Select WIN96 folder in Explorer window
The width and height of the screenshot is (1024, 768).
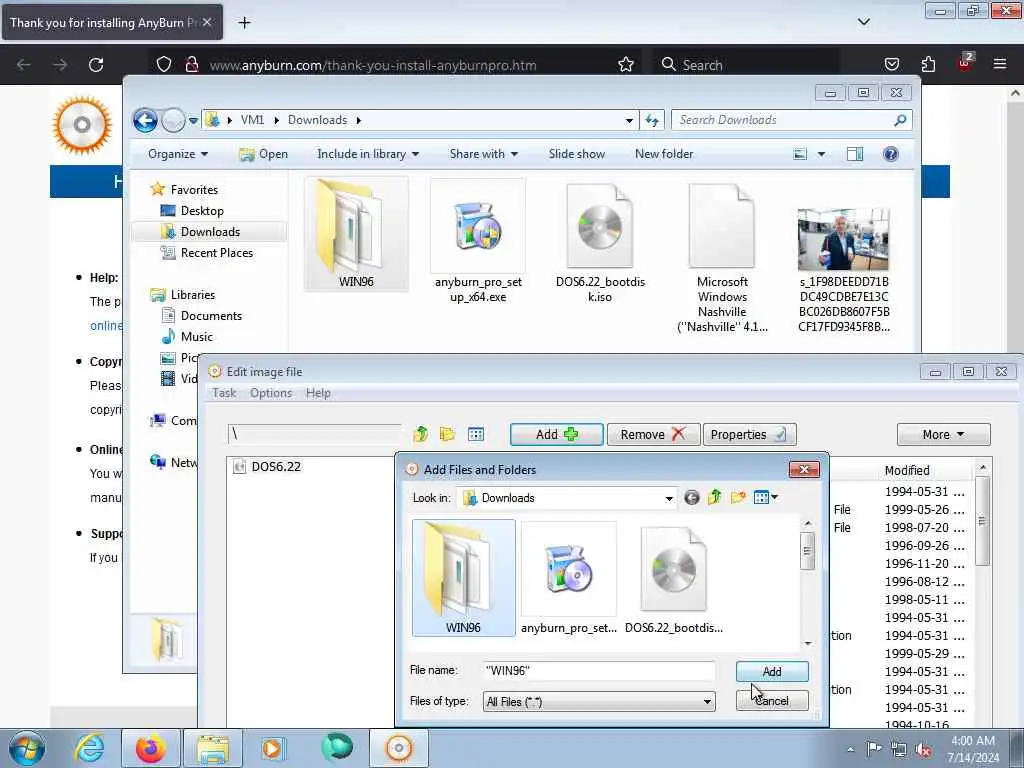click(356, 234)
